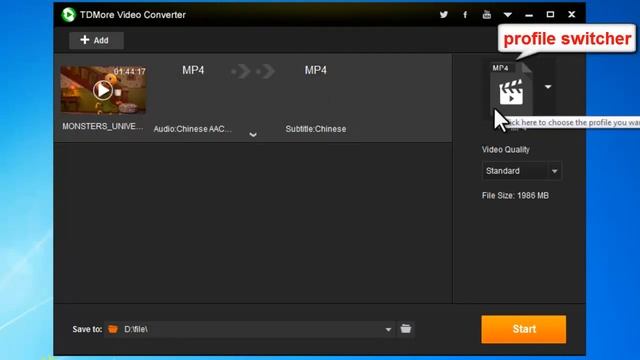Play the MONSTERS_UNIVE video preview

pos(103,90)
